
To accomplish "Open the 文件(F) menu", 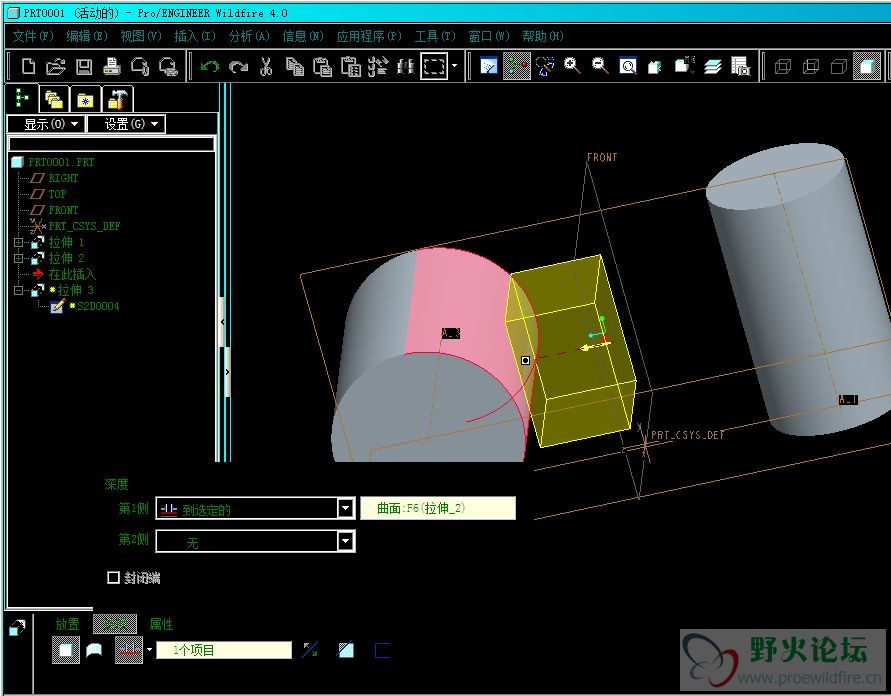I will [x=33, y=36].
